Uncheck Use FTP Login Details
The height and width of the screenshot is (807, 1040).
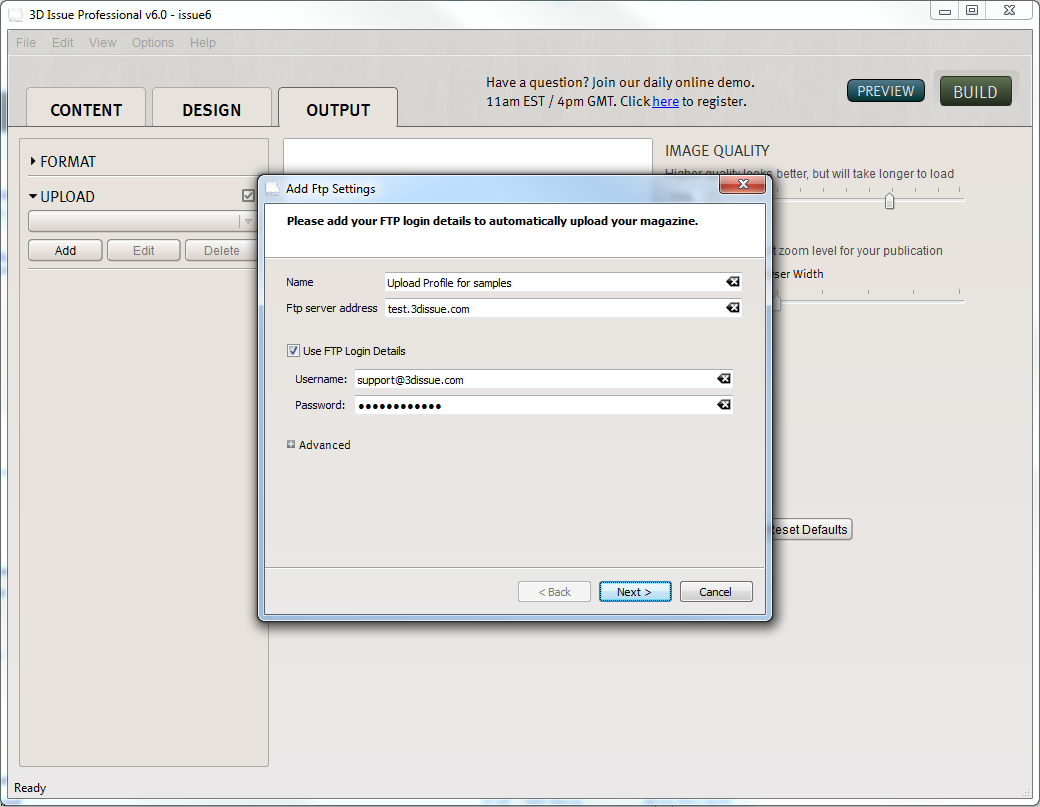pyautogui.click(x=293, y=351)
